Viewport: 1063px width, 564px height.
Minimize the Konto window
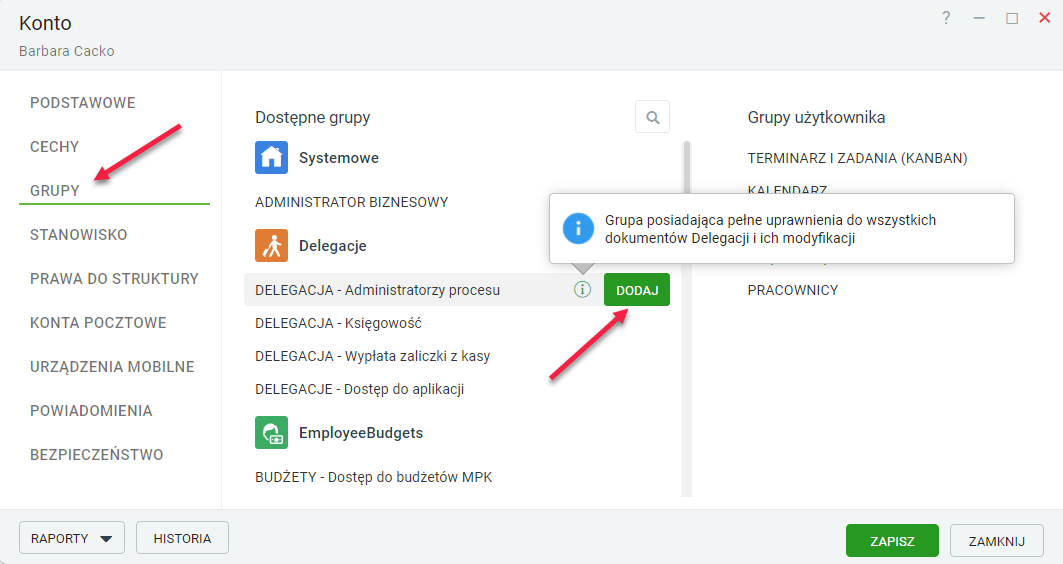click(979, 18)
